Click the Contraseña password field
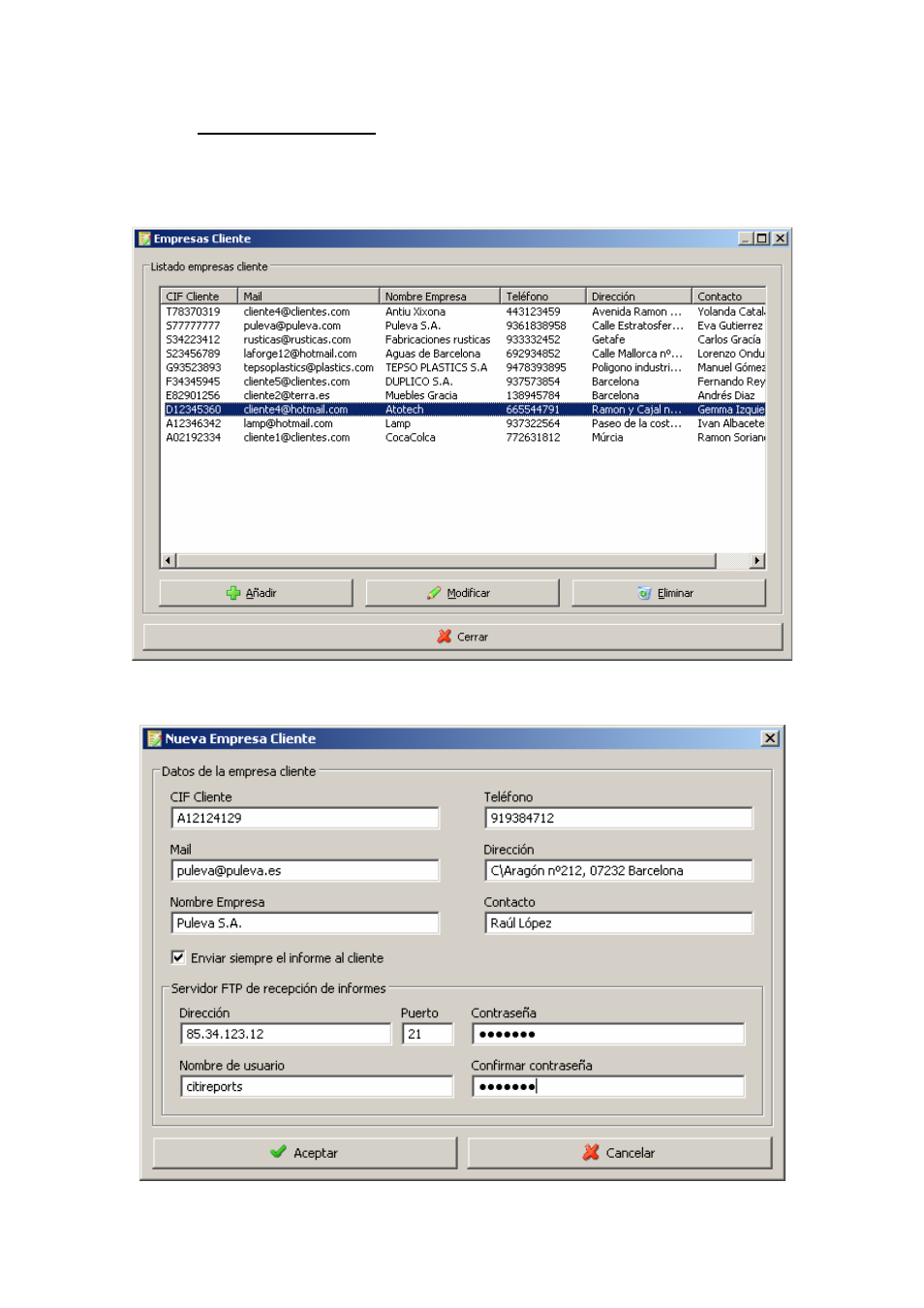 [x=608, y=1034]
